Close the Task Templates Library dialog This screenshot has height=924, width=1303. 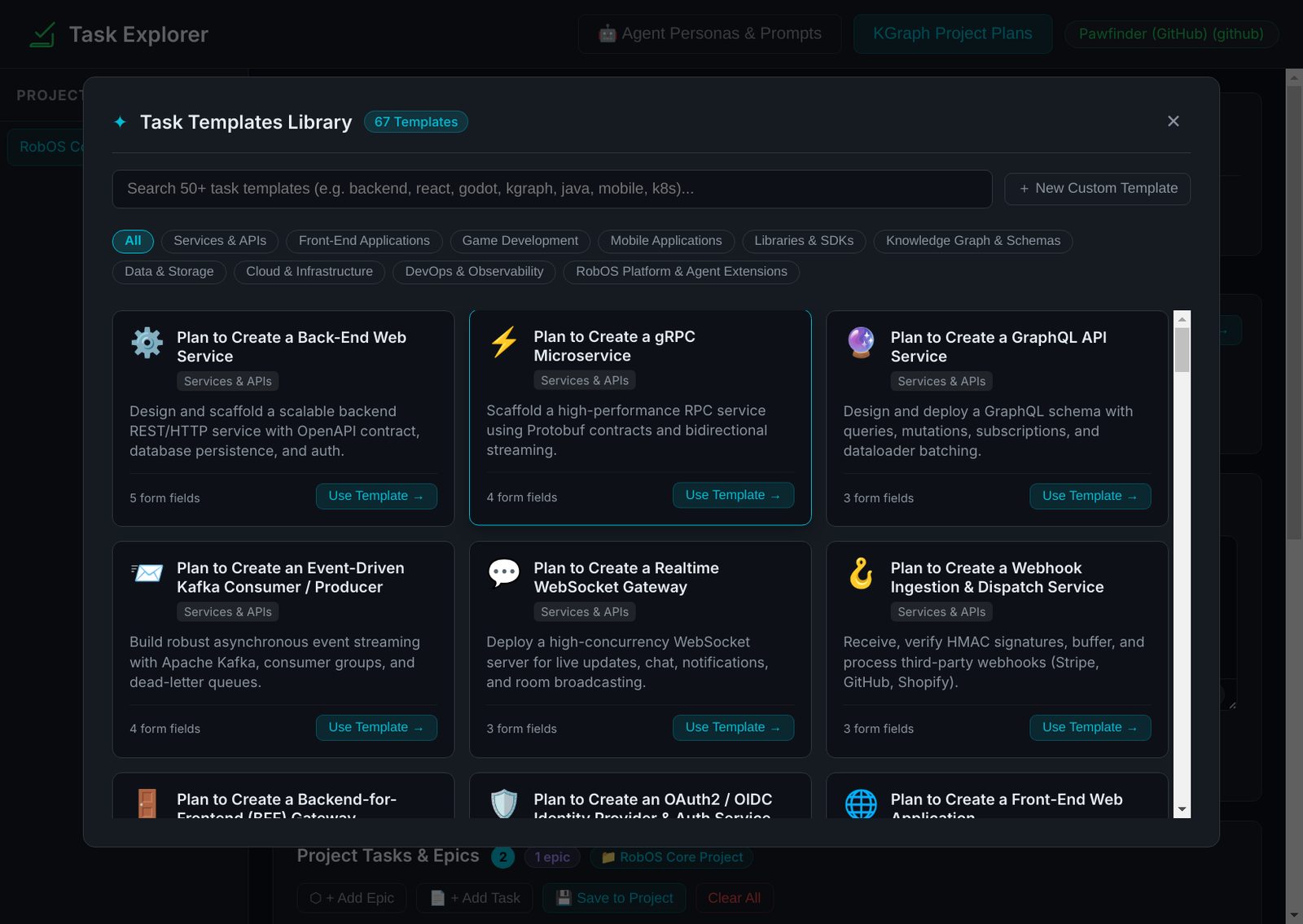coord(1174,121)
